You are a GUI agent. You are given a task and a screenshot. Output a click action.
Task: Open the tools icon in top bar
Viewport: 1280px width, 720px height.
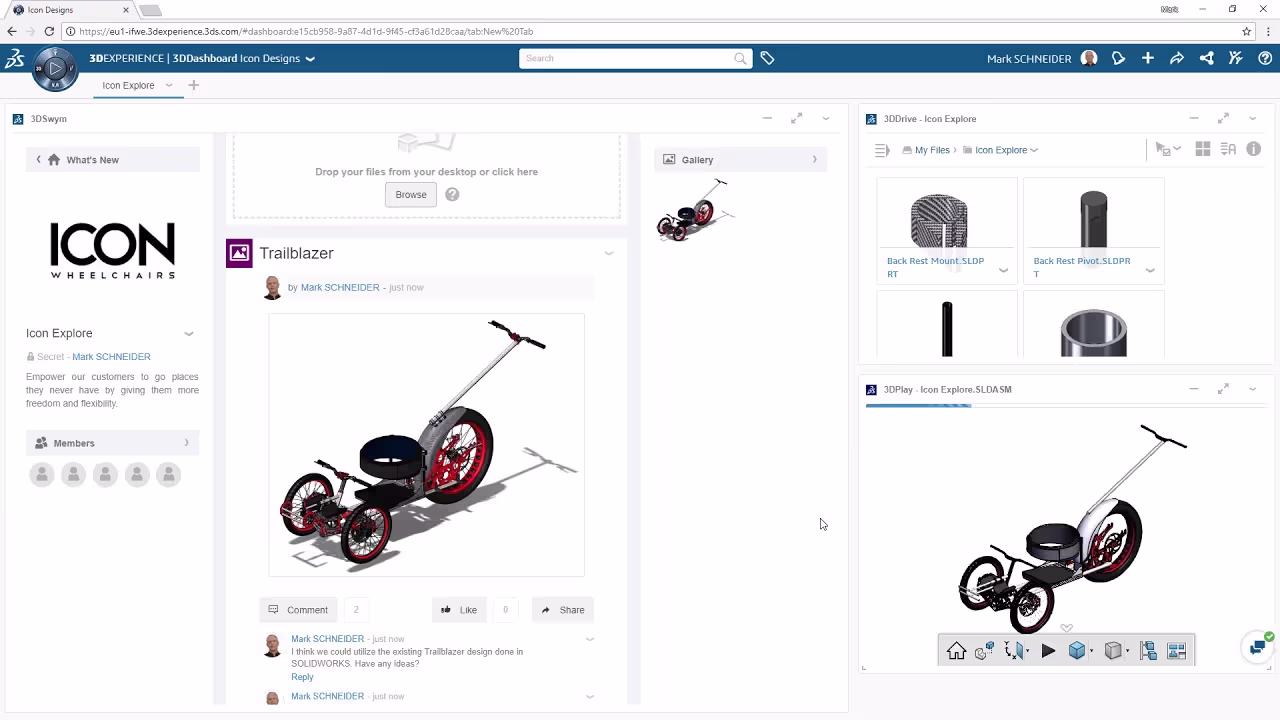(1236, 58)
